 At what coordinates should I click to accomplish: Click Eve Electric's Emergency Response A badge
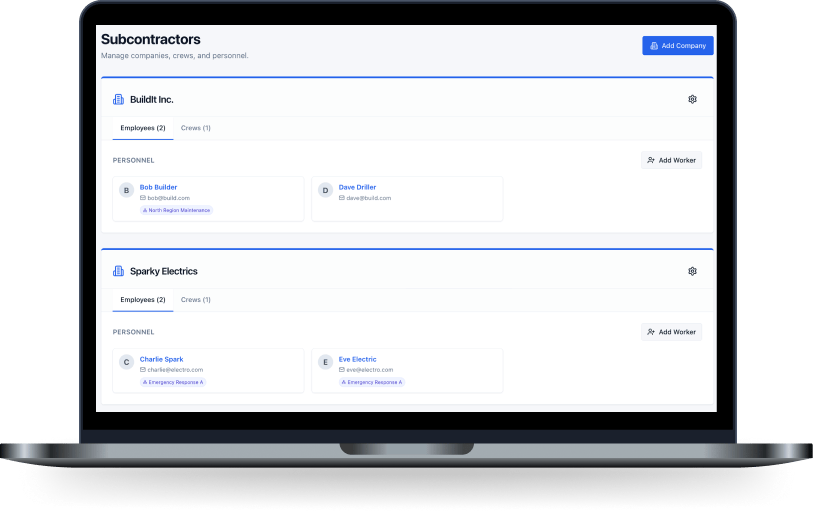[x=372, y=382]
